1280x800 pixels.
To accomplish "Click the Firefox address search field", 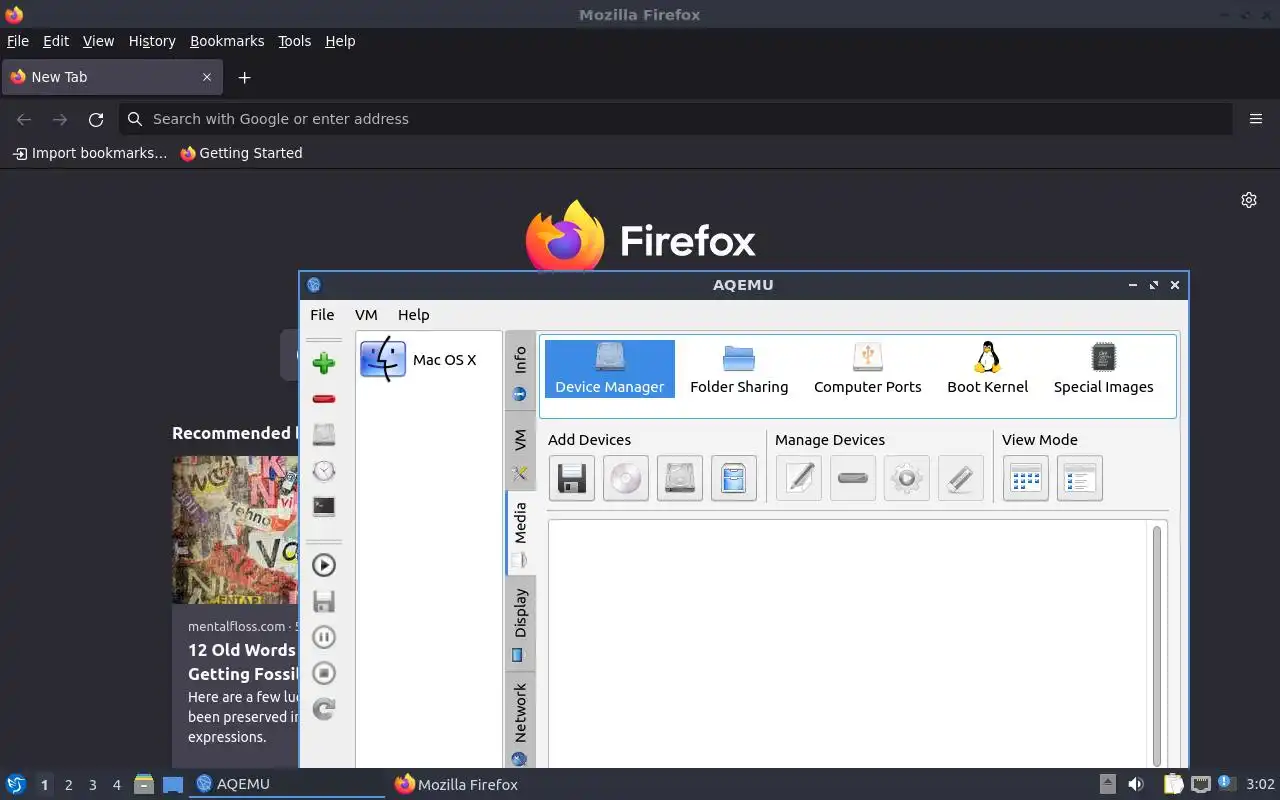I will pyautogui.click(x=675, y=119).
